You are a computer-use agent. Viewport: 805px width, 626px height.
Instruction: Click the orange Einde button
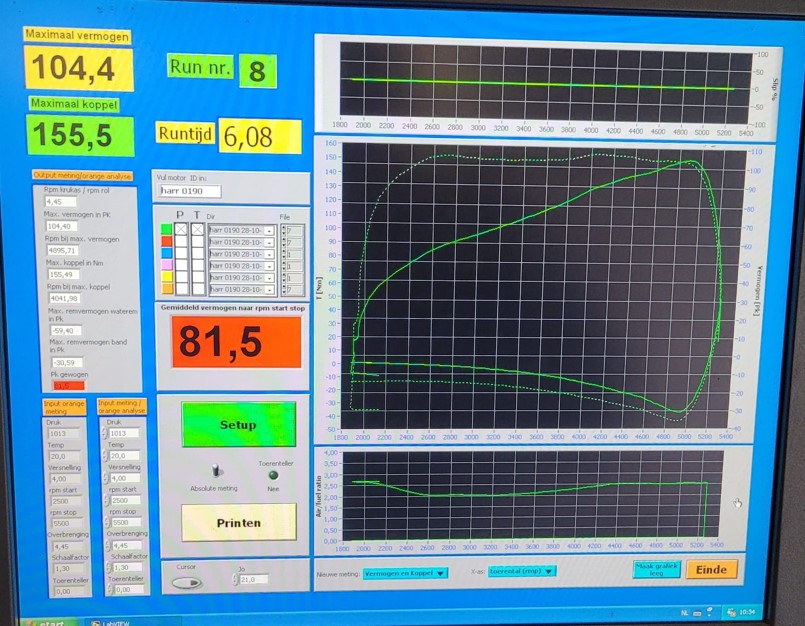[712, 569]
